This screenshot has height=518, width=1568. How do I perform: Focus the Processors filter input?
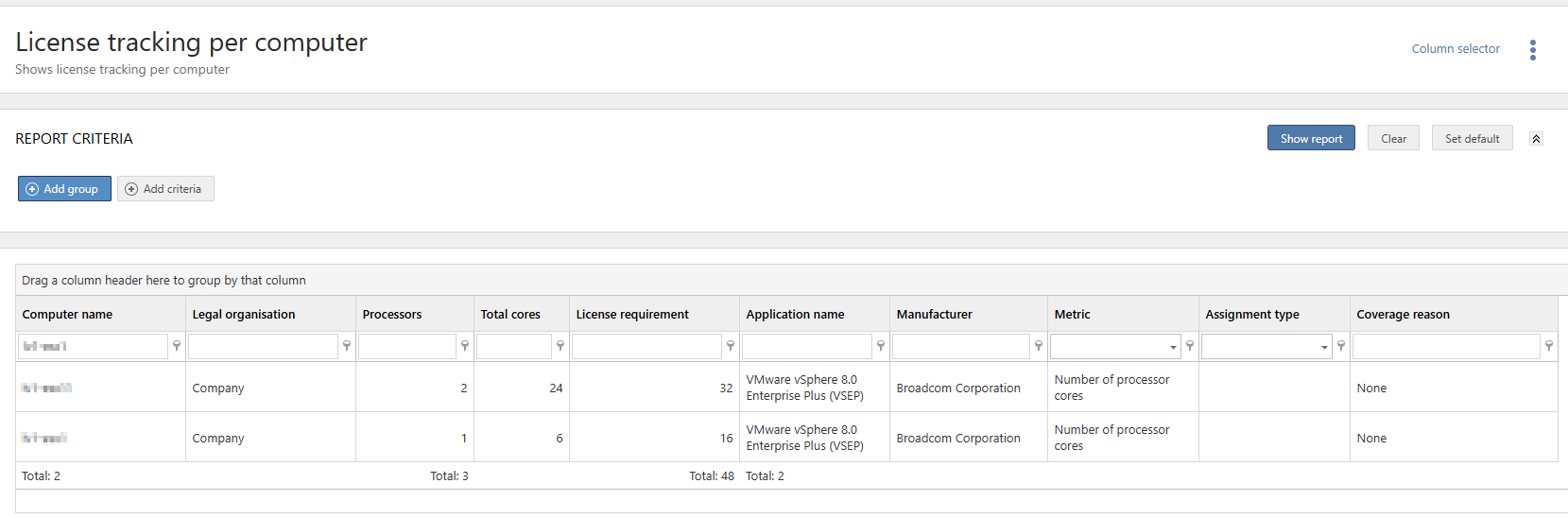click(407, 347)
